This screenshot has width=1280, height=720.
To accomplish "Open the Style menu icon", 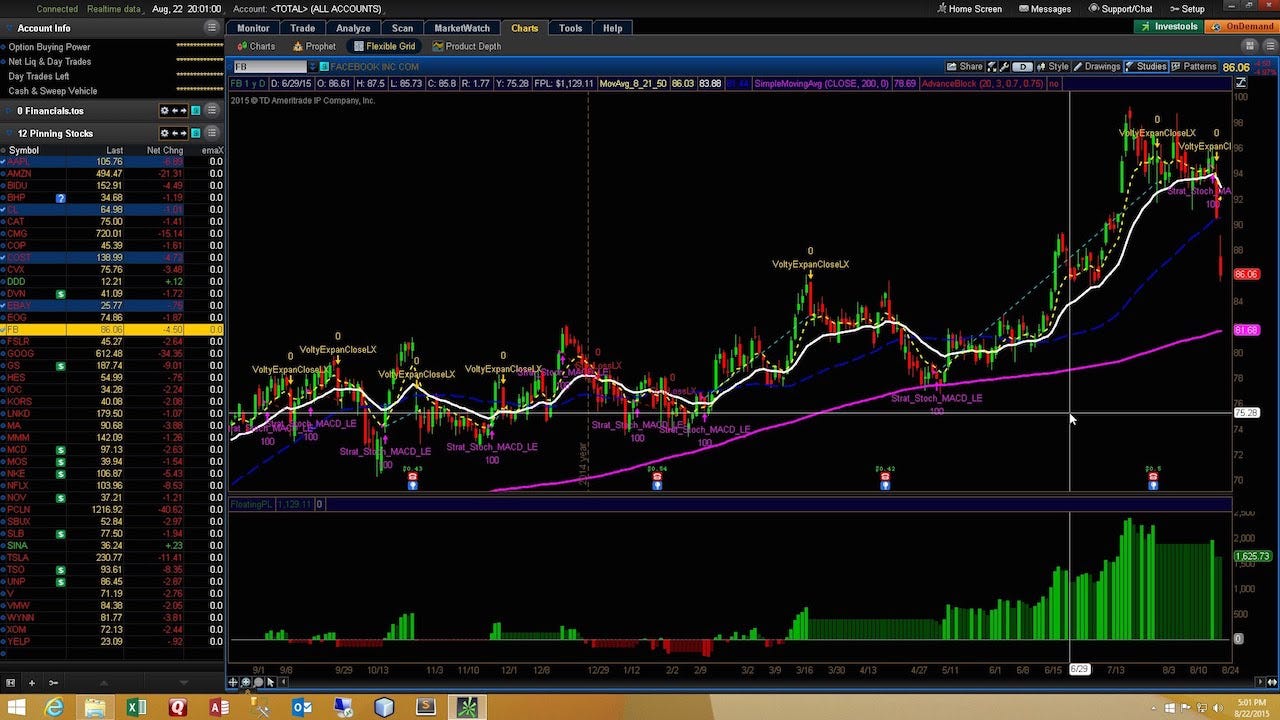I will [x=1054, y=66].
